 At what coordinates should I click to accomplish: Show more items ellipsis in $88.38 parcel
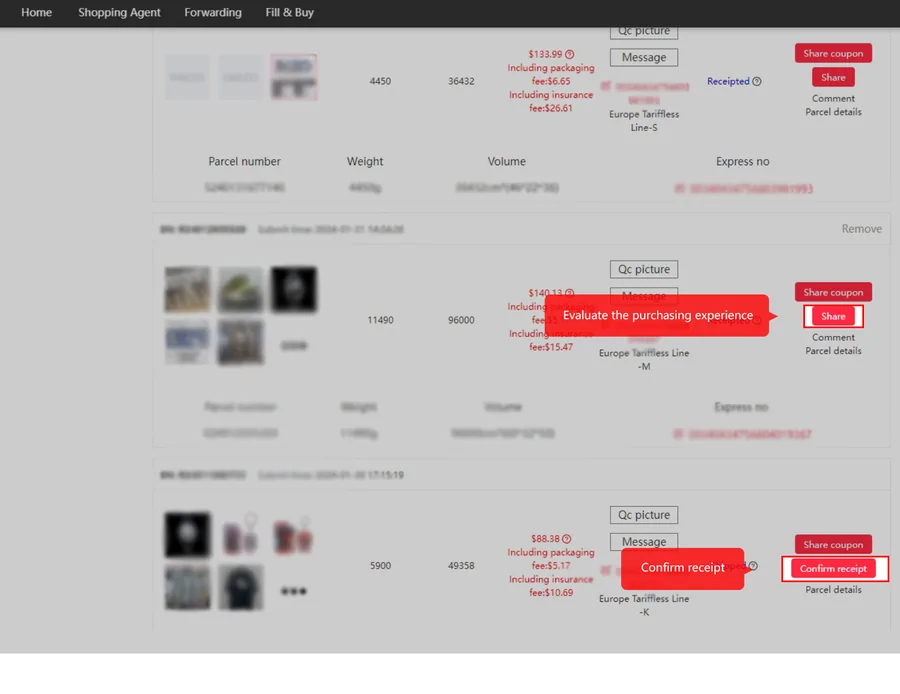point(294,591)
